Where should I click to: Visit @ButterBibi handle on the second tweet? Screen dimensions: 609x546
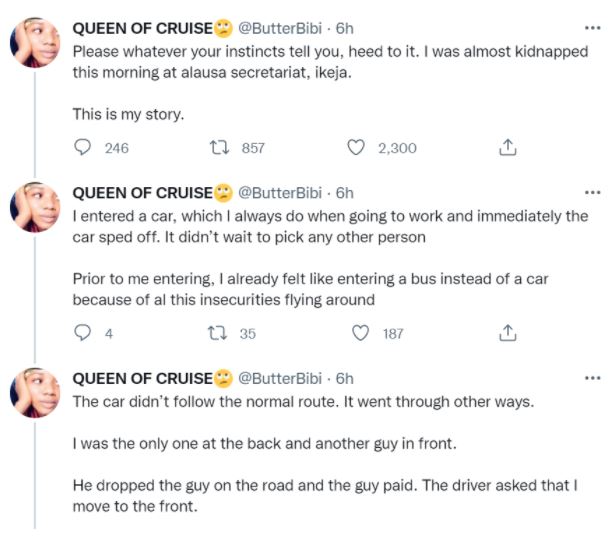[281, 193]
